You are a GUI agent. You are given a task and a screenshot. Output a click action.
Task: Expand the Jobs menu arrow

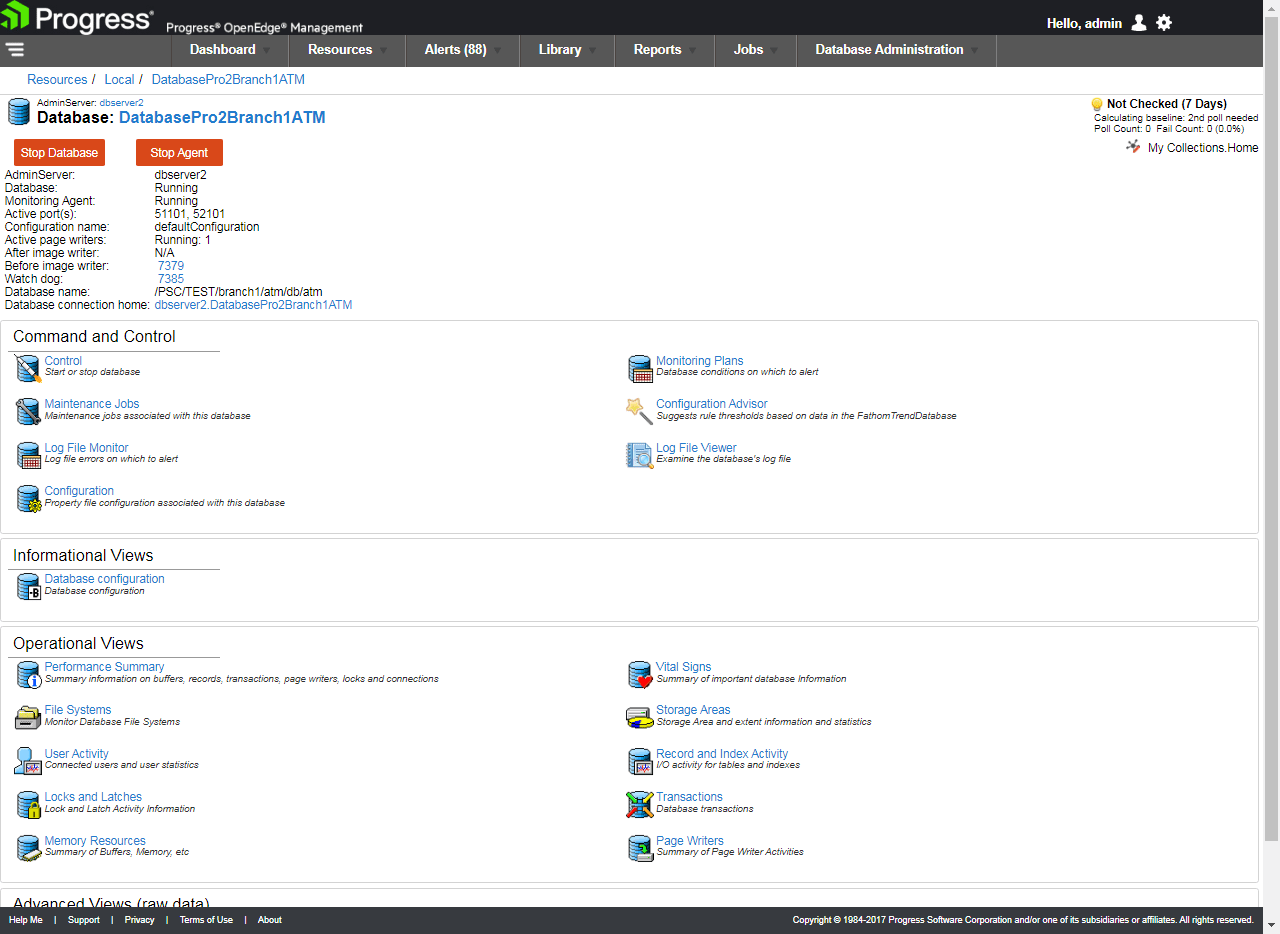774,50
